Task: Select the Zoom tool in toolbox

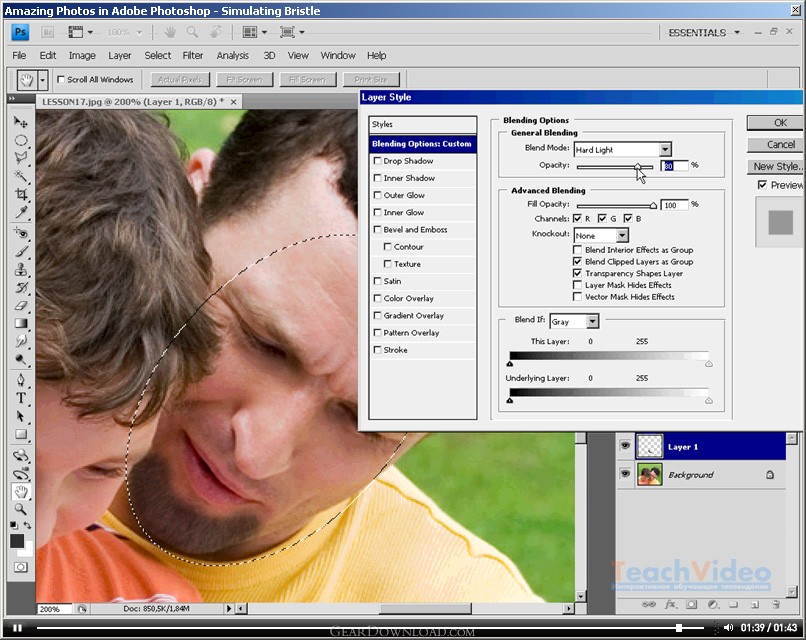Action: [21, 509]
